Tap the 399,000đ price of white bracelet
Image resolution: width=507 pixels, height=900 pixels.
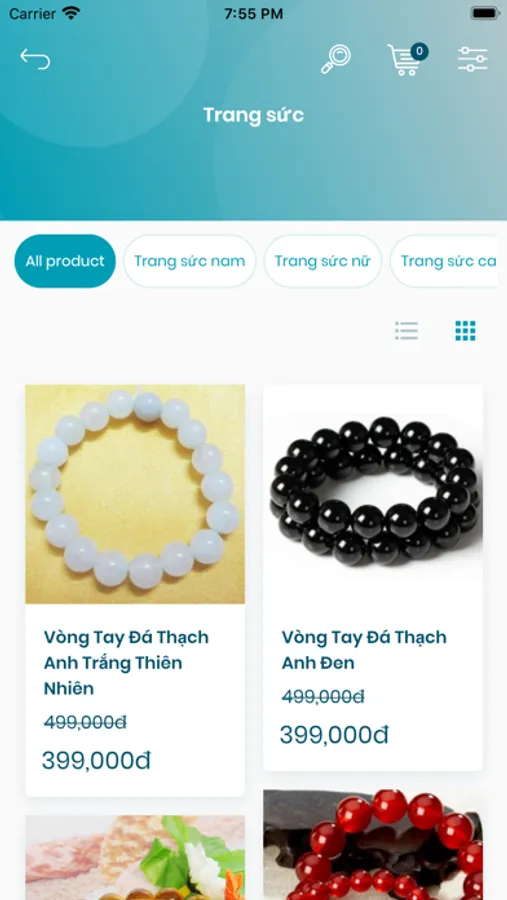point(96,761)
